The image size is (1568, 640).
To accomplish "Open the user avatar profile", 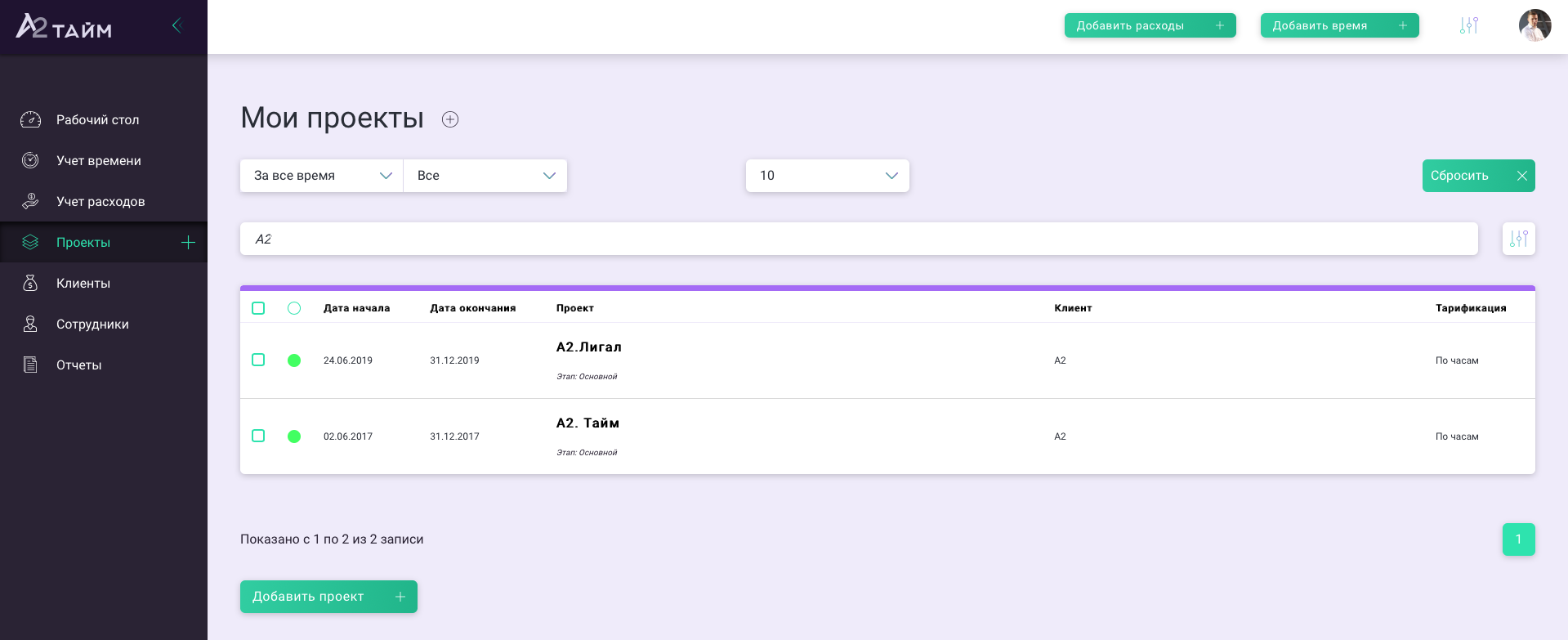I will (1535, 25).
